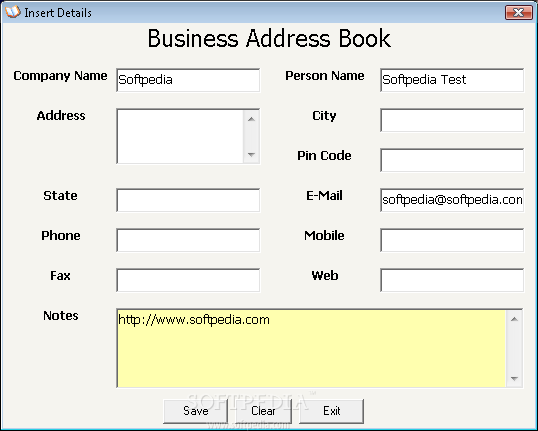
Task: Close the Insert Details window
Action: coord(519,13)
